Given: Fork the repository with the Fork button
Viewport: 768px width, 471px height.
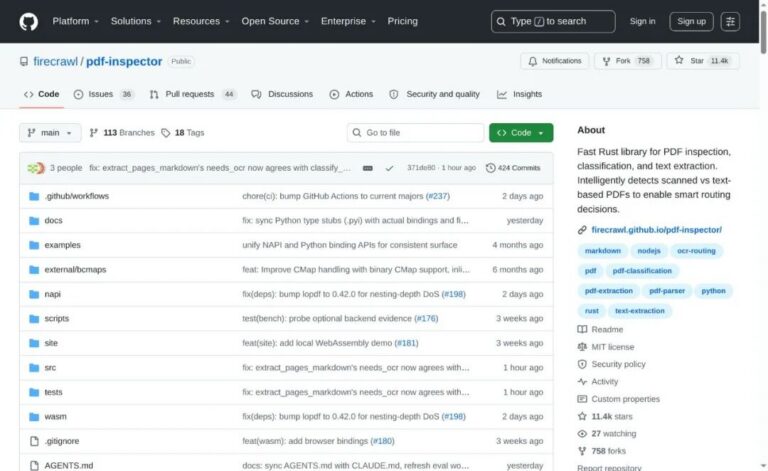Looking at the screenshot, I should pyautogui.click(x=627, y=61).
